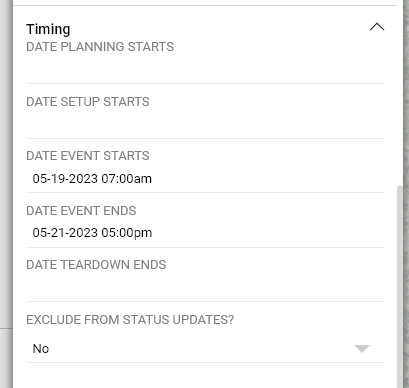Screen dimensions: 409x388
Task: Select the Date Event Ends label
Action: pyautogui.click(x=81, y=211)
